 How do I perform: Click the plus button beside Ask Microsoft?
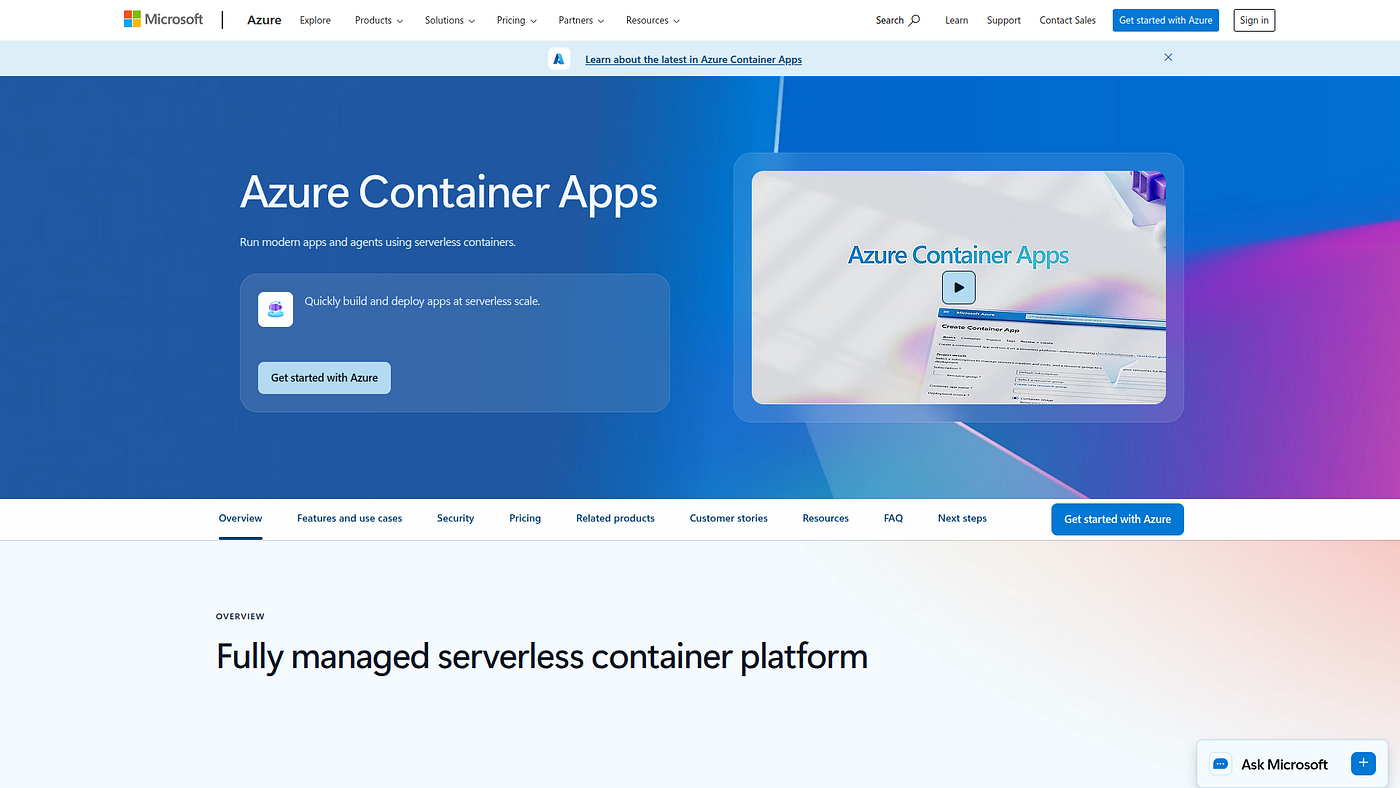tap(1363, 763)
